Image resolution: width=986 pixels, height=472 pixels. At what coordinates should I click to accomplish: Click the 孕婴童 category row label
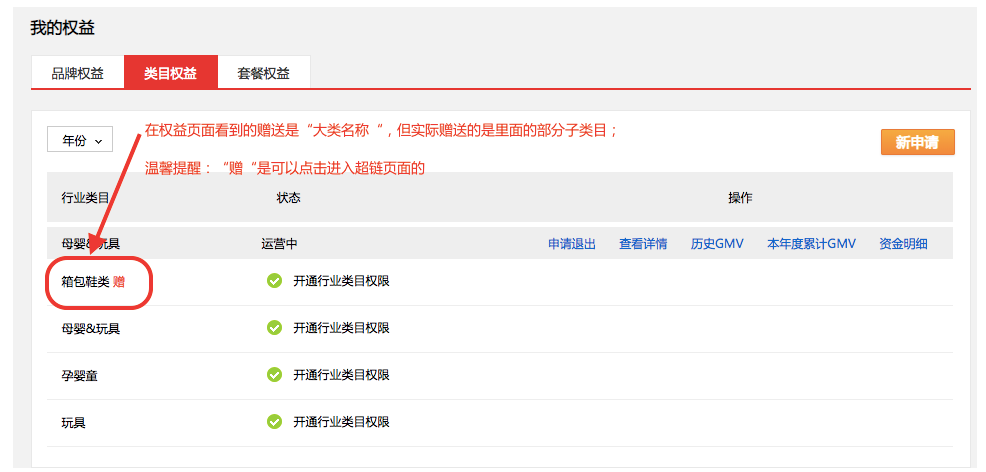(79, 376)
